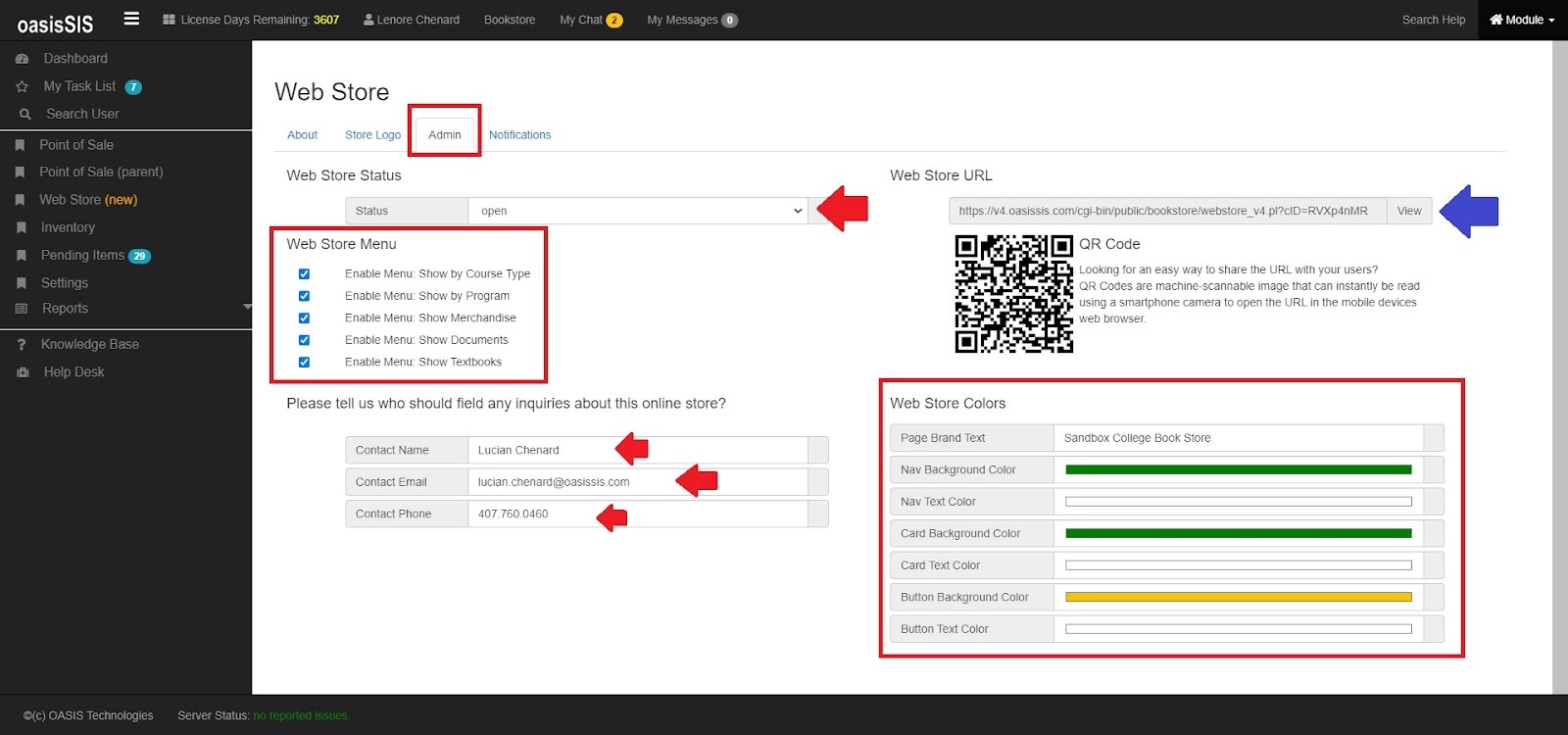Click the Search Help link
The height and width of the screenshot is (735, 1568).
pyautogui.click(x=1433, y=20)
